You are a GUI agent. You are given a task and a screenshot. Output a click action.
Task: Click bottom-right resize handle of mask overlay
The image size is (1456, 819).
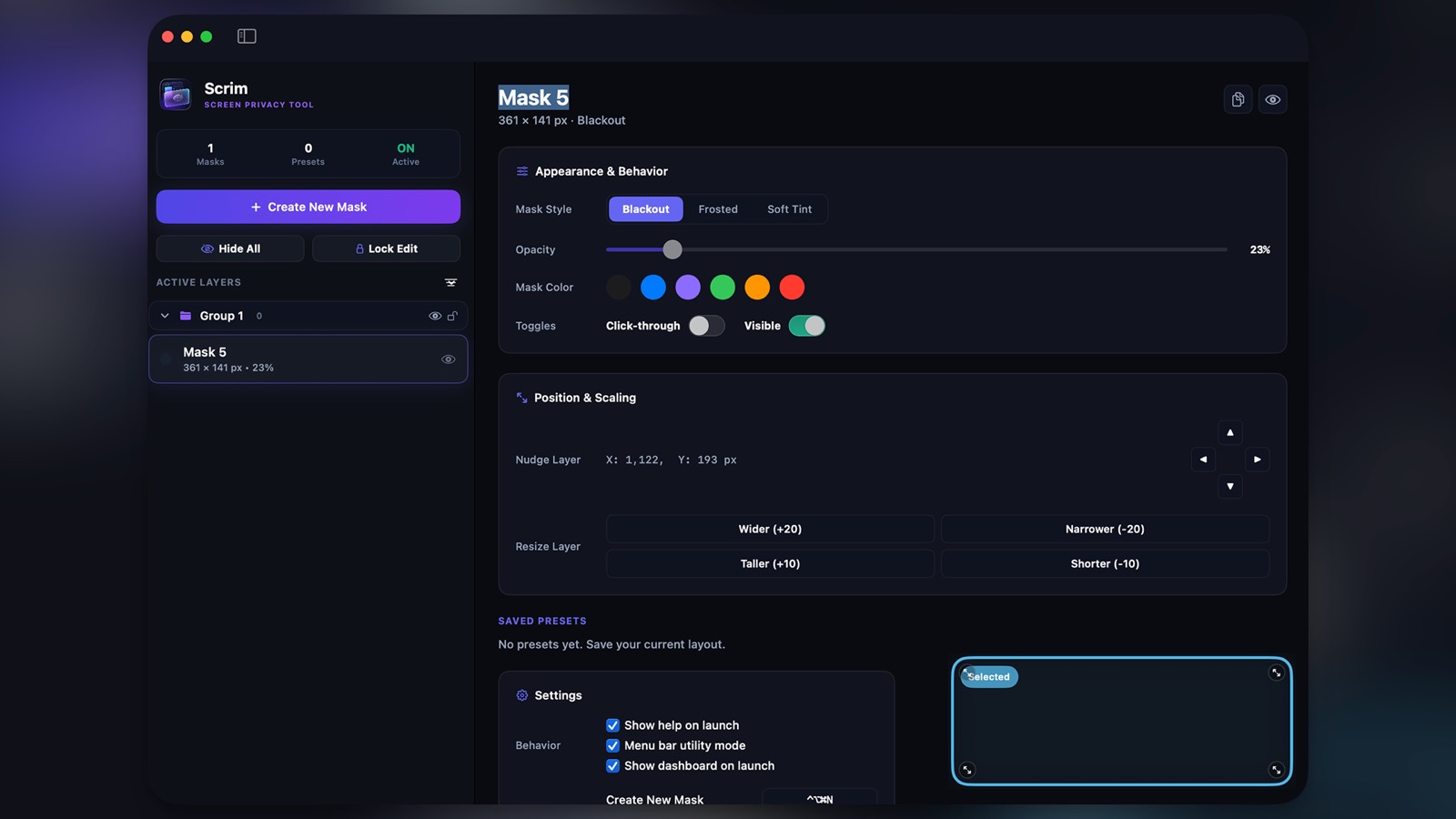click(x=1276, y=770)
